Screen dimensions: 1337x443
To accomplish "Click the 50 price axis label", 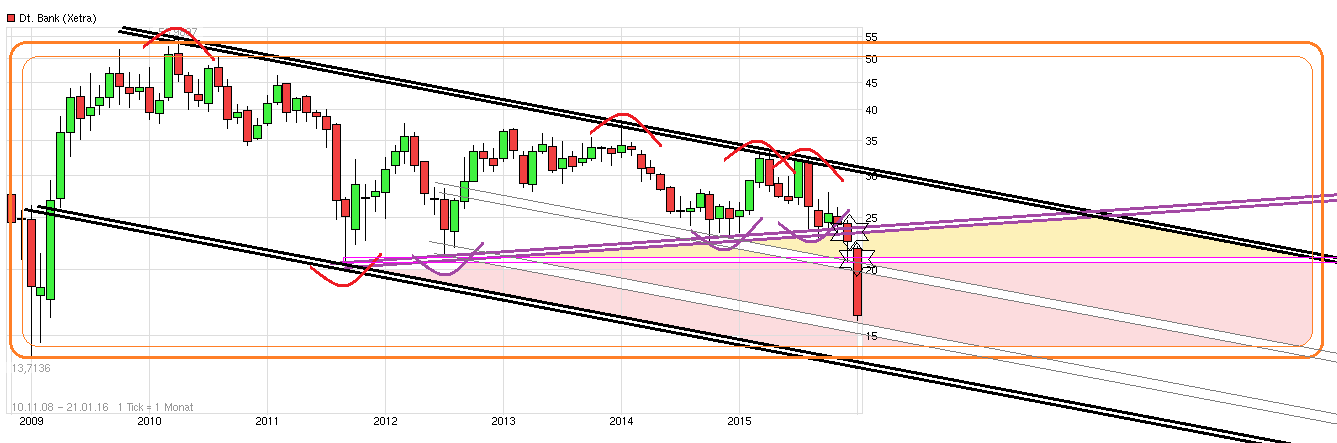I will click(x=871, y=60).
